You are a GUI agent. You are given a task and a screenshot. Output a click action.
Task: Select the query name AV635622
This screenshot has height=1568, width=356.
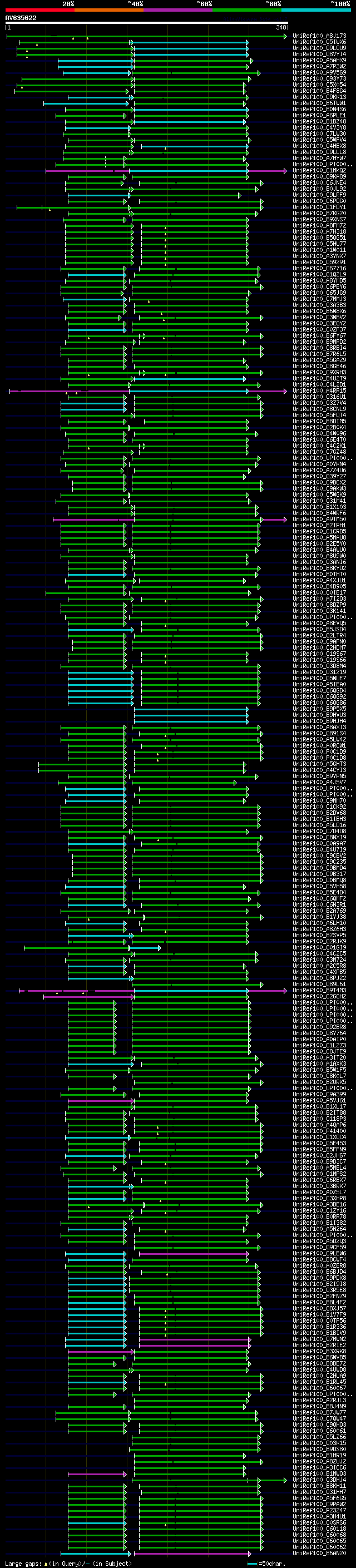point(21,18)
